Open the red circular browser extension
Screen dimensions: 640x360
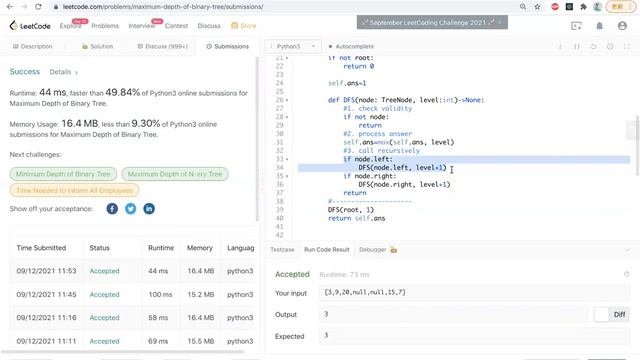[555, 7]
